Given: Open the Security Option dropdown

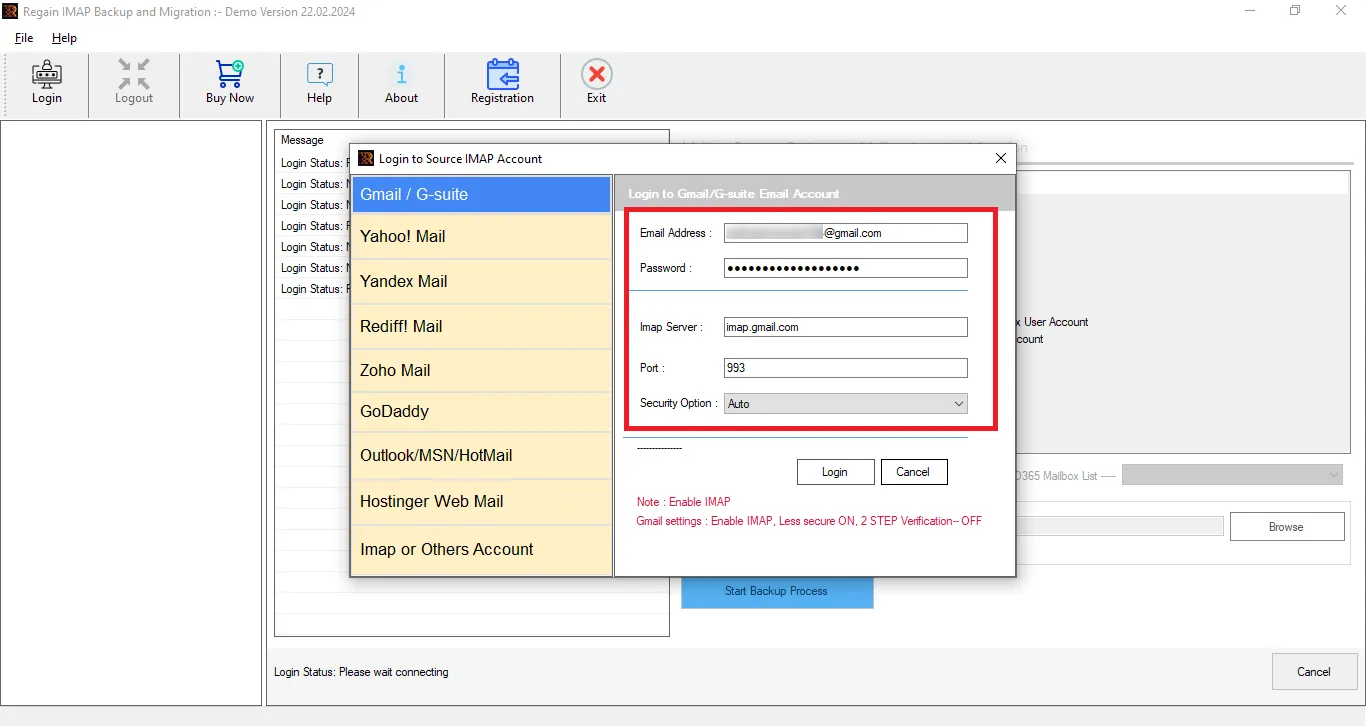Looking at the screenshot, I should 845,404.
